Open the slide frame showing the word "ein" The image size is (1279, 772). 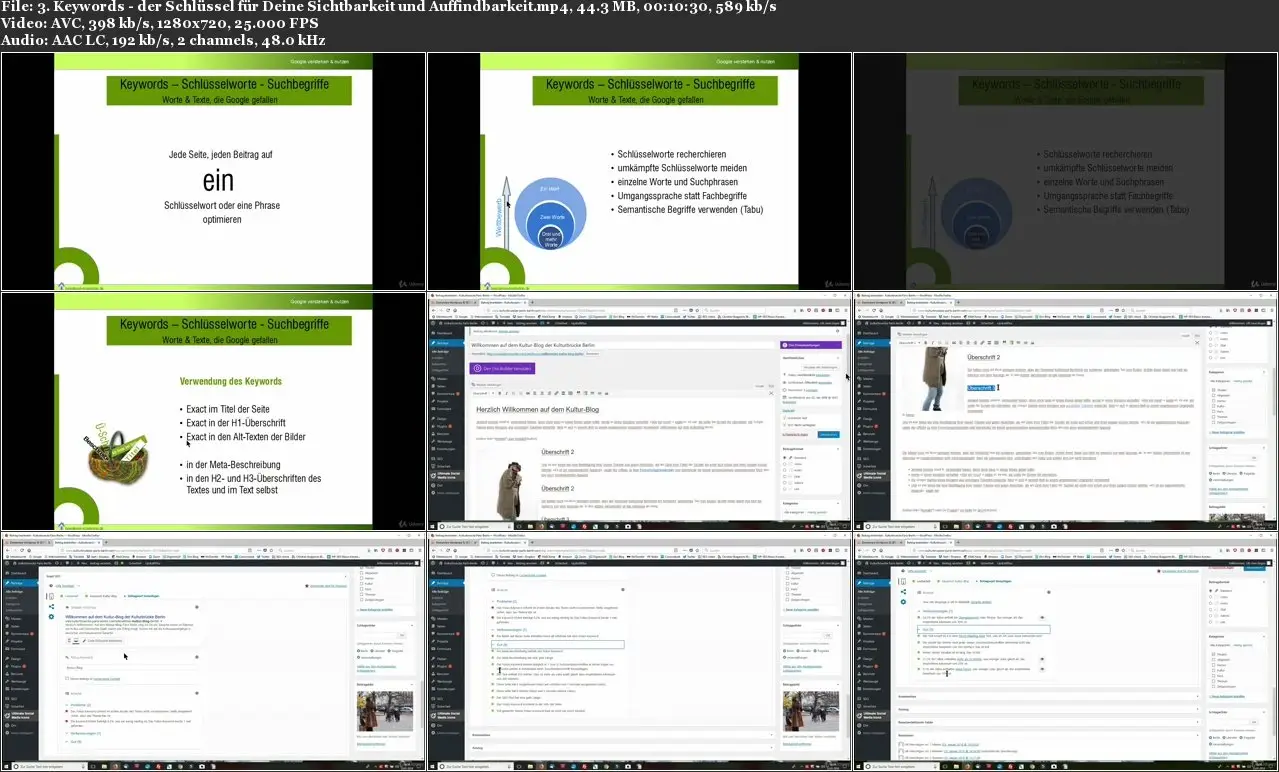pos(213,171)
